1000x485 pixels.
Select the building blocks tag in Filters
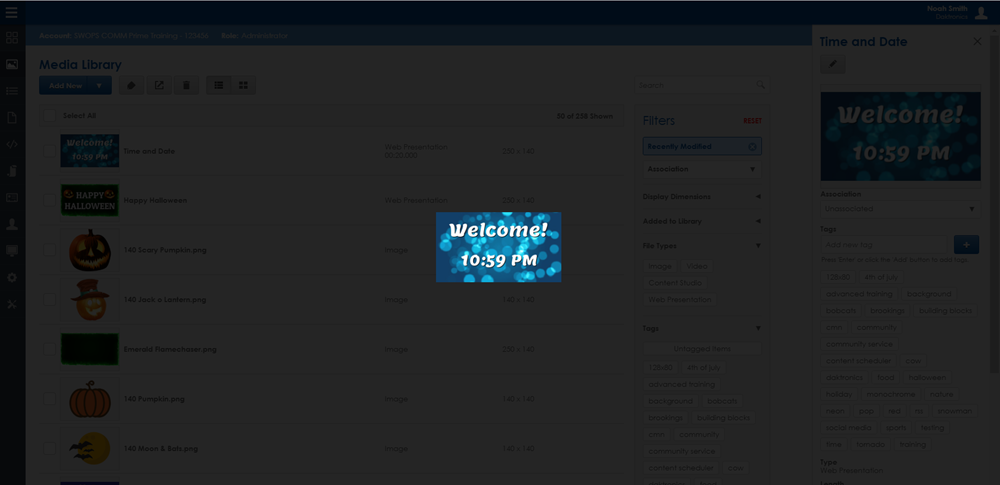[723, 417]
